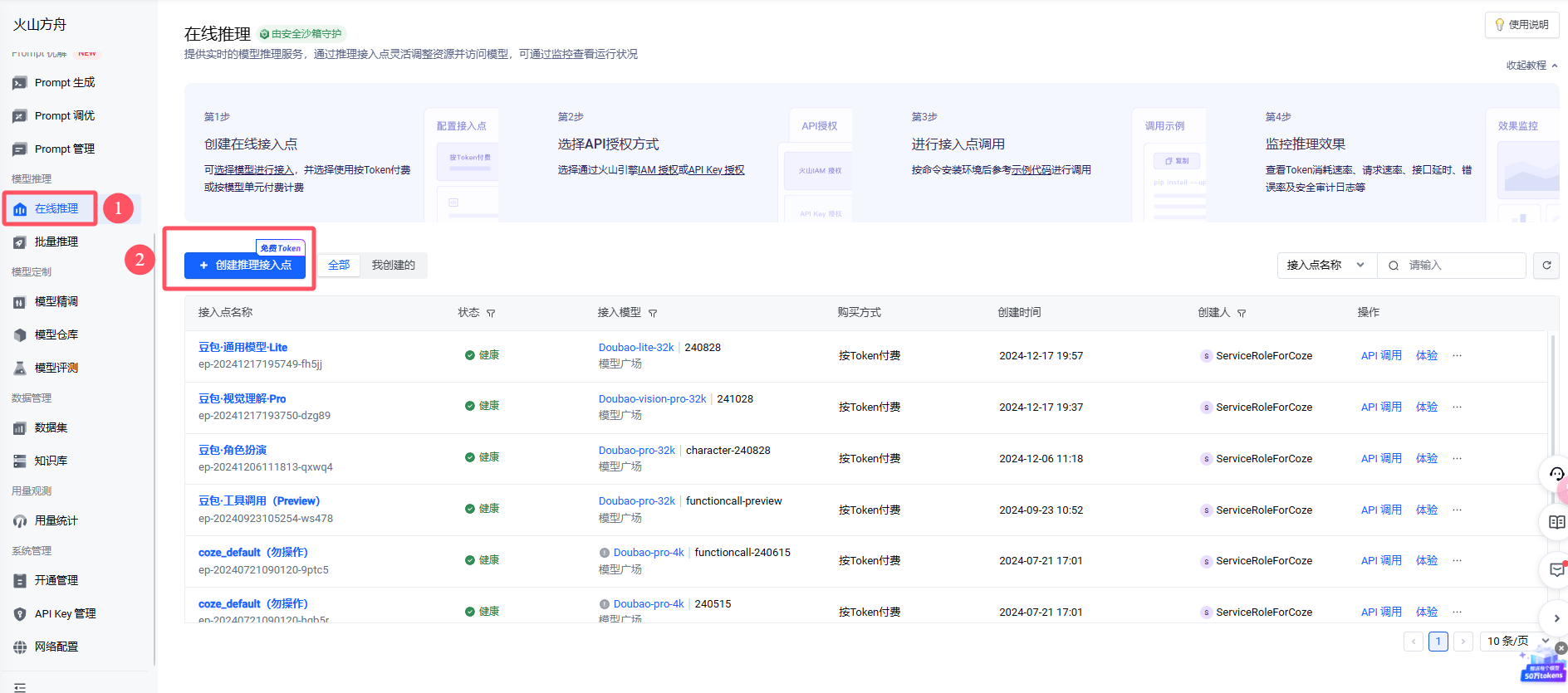This screenshot has height=693, width=1568.
Task: Open the documentation book icon on right edge
Action: pos(1556,522)
